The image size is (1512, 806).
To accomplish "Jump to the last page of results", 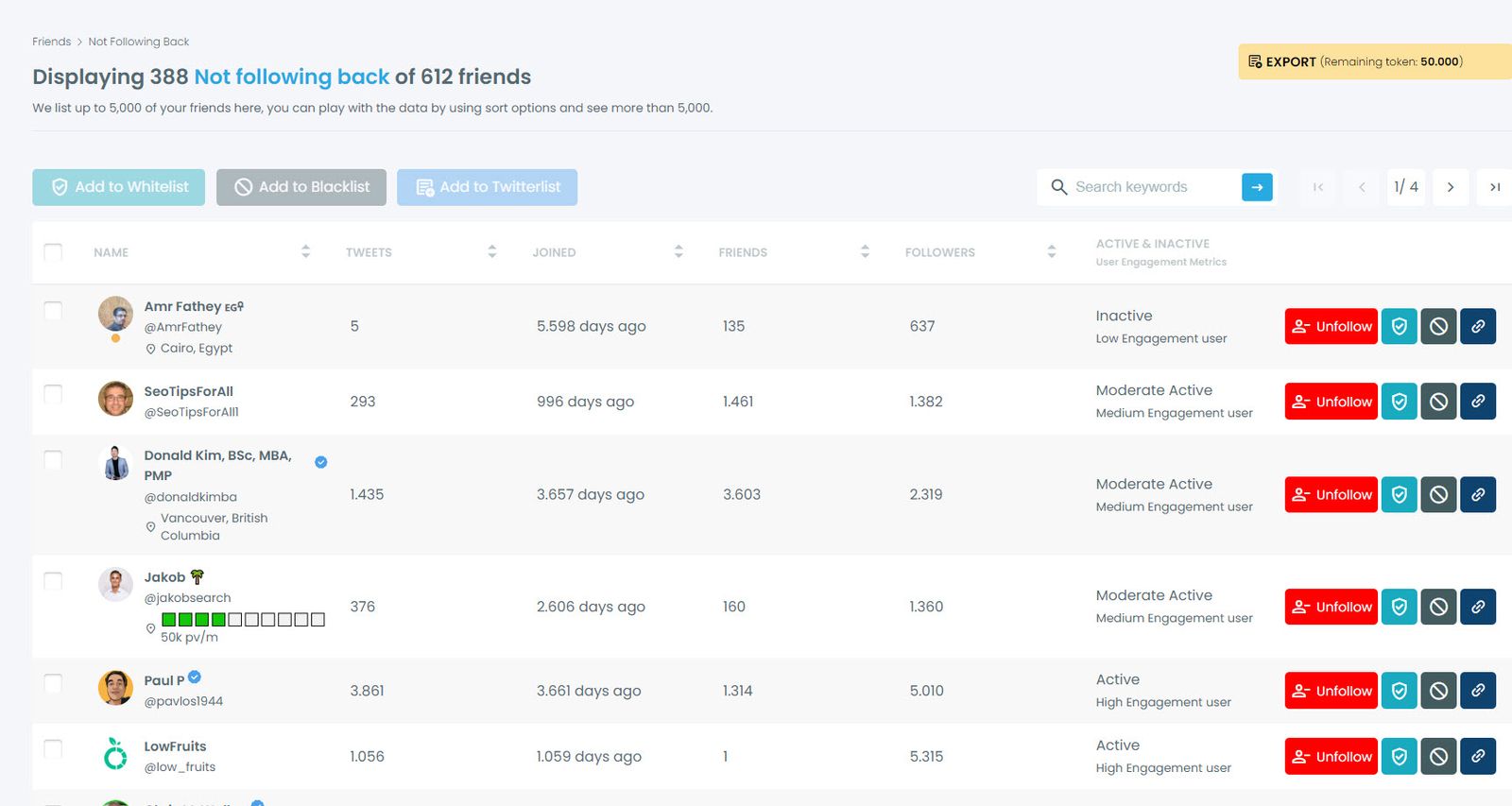I will [1494, 187].
